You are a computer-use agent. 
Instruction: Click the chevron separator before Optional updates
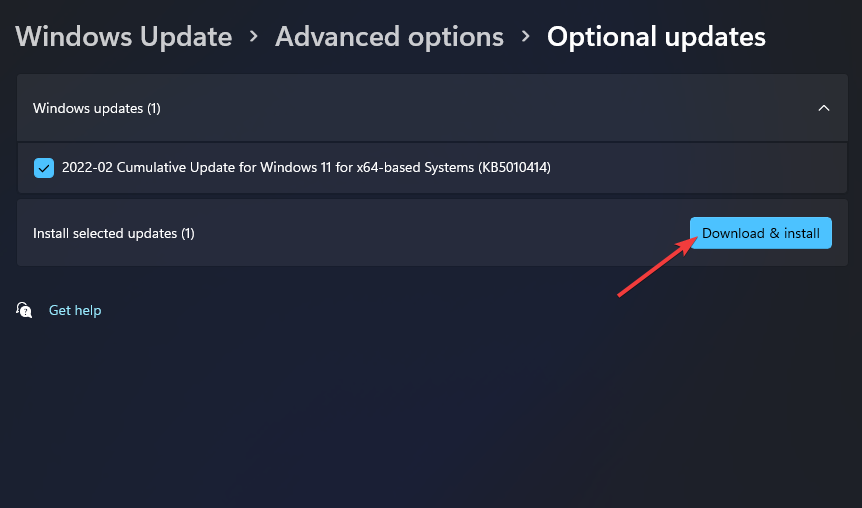[525, 37]
